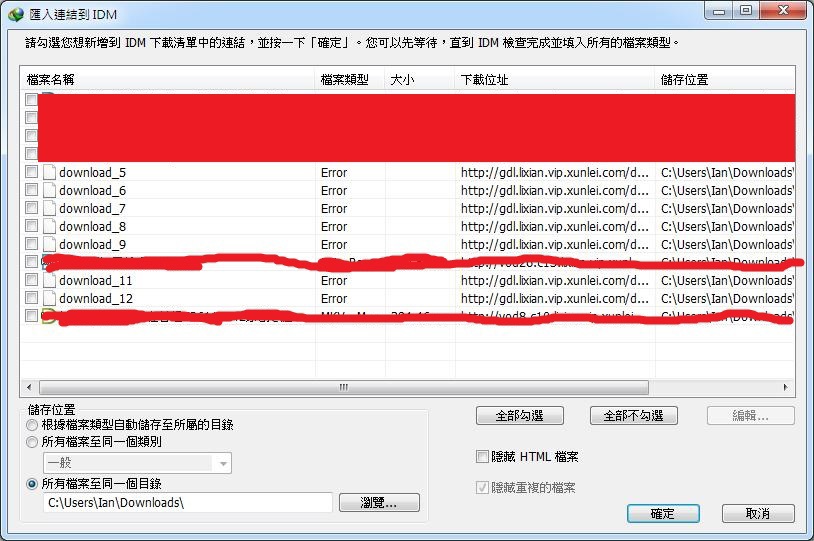The width and height of the screenshot is (814, 541).
Task: Click the save path field C:\Users\Ian\Downloads\
Action: 187,503
